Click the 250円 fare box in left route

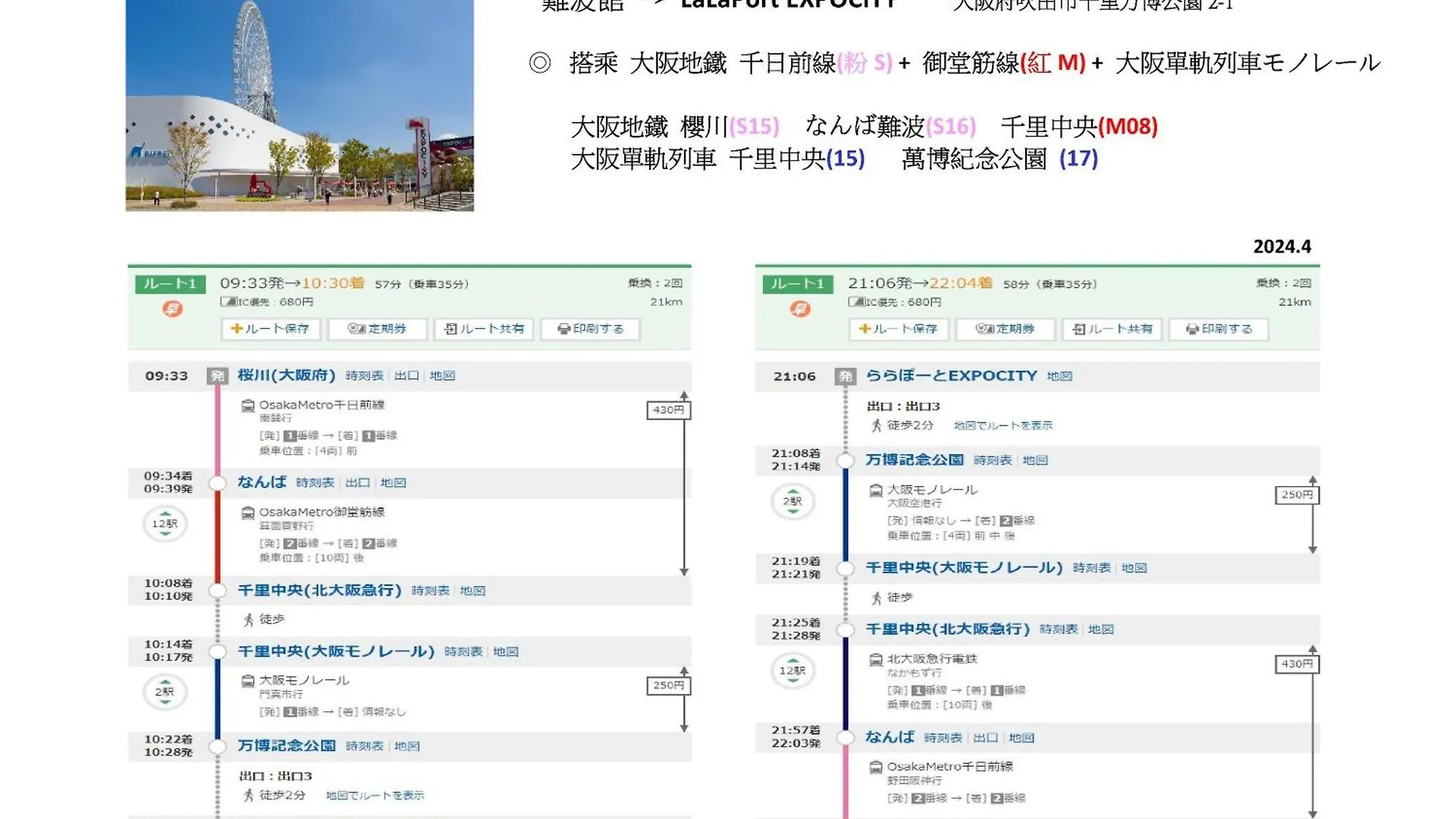pyautogui.click(x=668, y=686)
